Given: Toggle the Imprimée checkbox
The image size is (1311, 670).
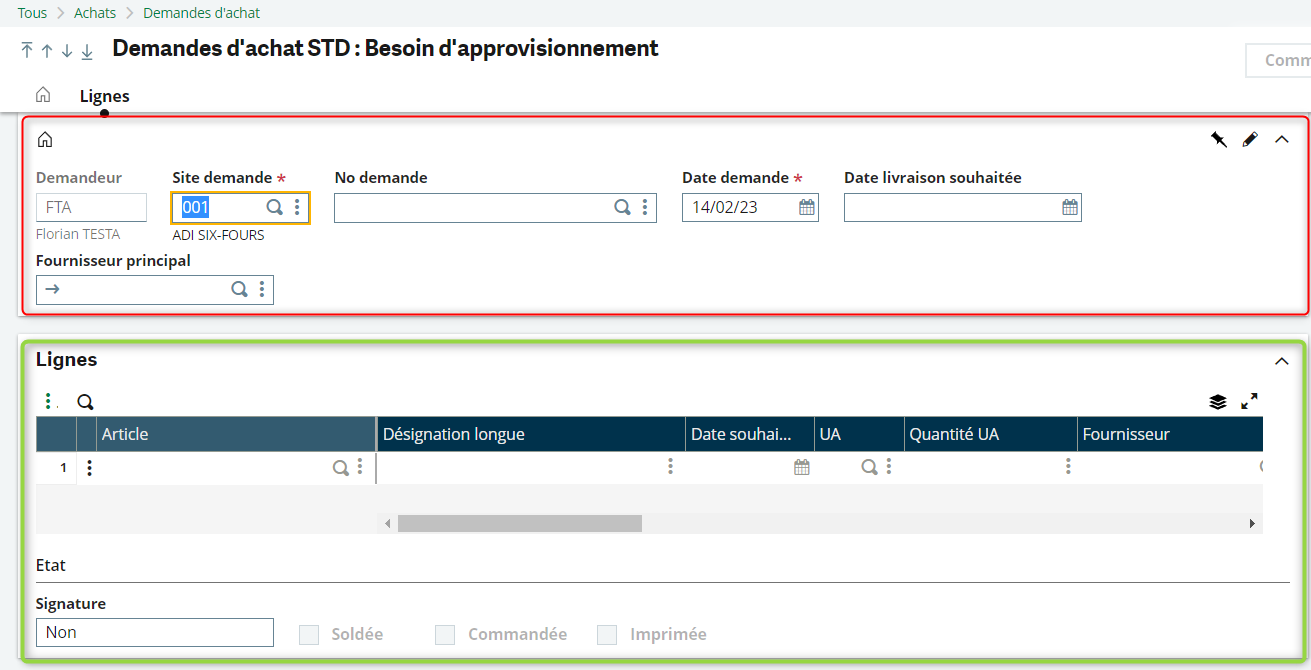Looking at the screenshot, I should coord(607,635).
